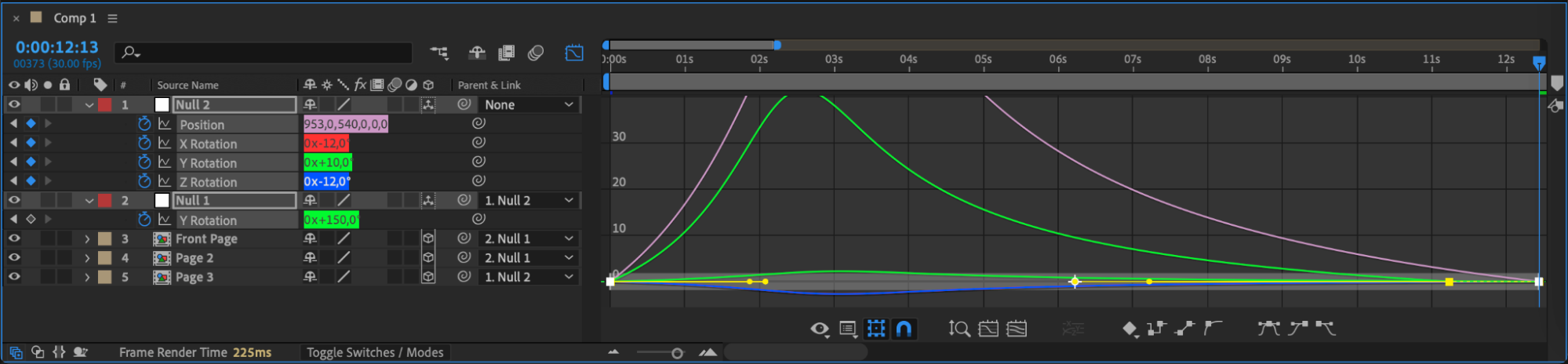Open graph type and options menu
The width and height of the screenshot is (1568, 364).
(848, 329)
